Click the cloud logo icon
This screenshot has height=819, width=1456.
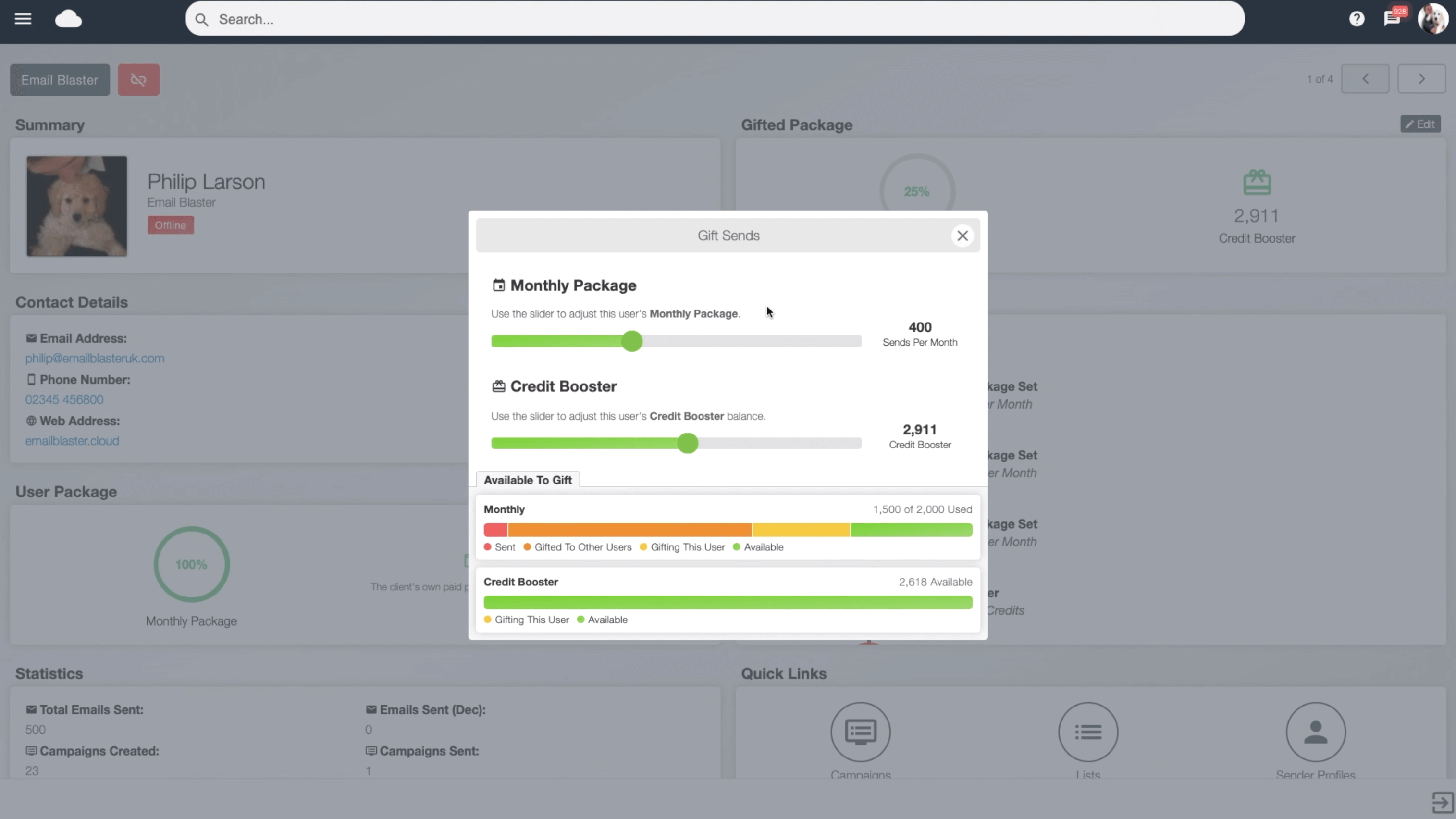(x=68, y=19)
